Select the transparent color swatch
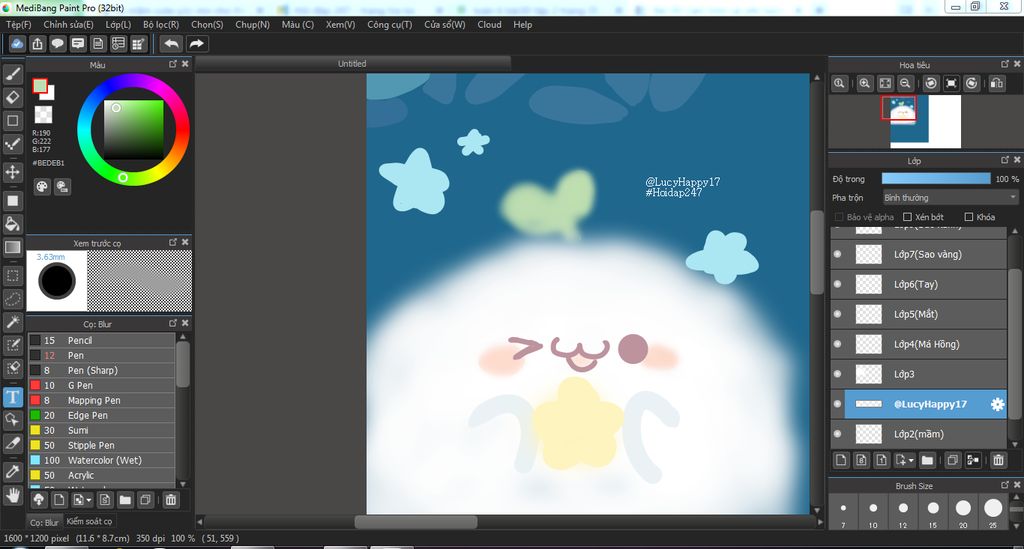 [43, 114]
